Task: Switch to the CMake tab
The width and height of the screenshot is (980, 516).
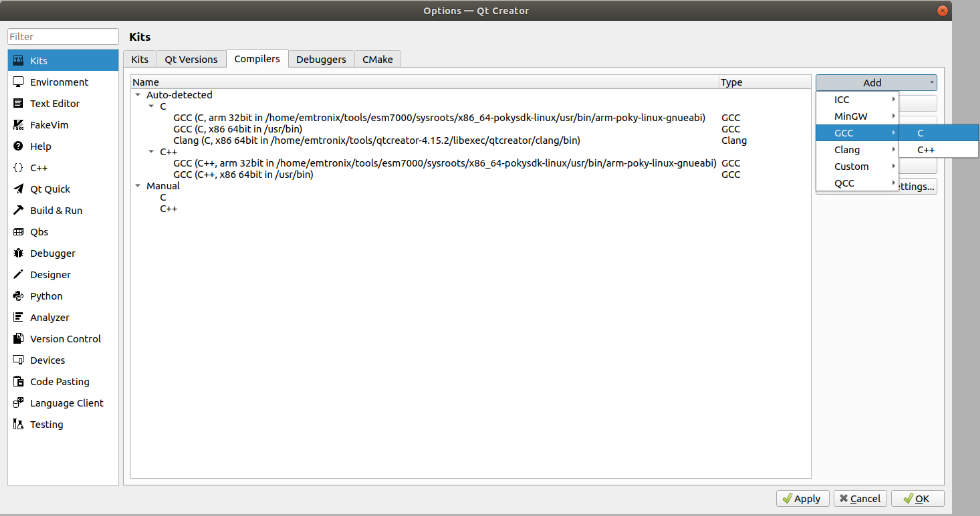Action: [378, 59]
